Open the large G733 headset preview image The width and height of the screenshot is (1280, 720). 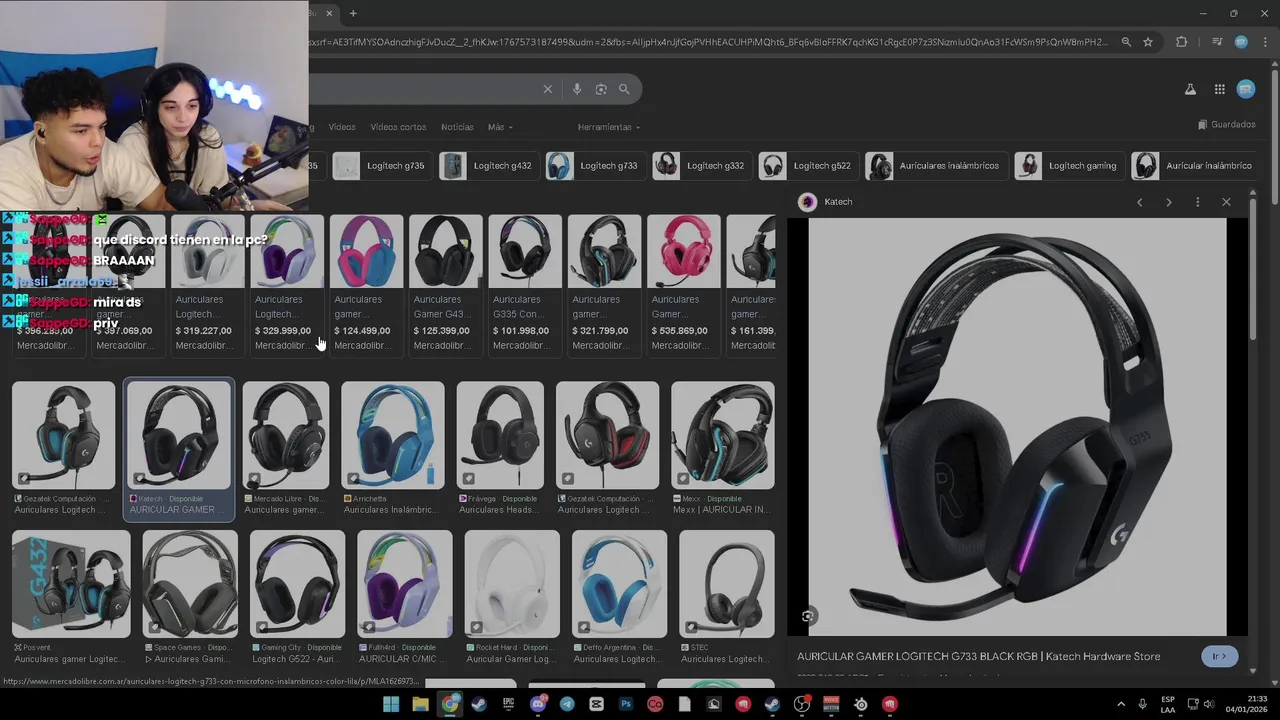(x=1017, y=427)
